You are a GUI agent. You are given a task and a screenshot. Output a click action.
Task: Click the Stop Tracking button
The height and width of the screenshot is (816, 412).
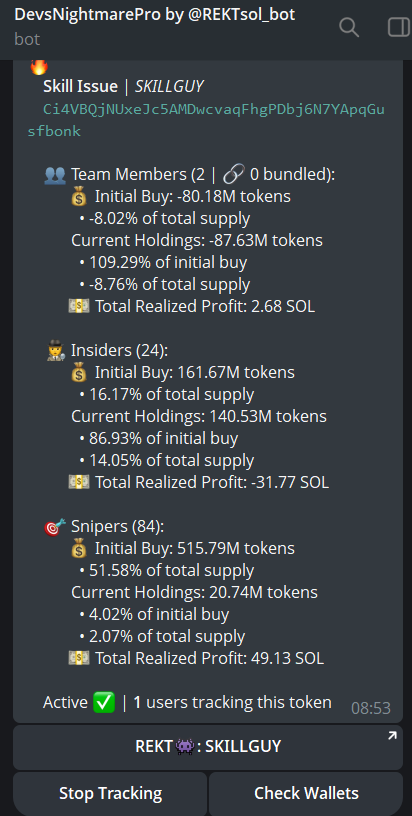coord(110,794)
